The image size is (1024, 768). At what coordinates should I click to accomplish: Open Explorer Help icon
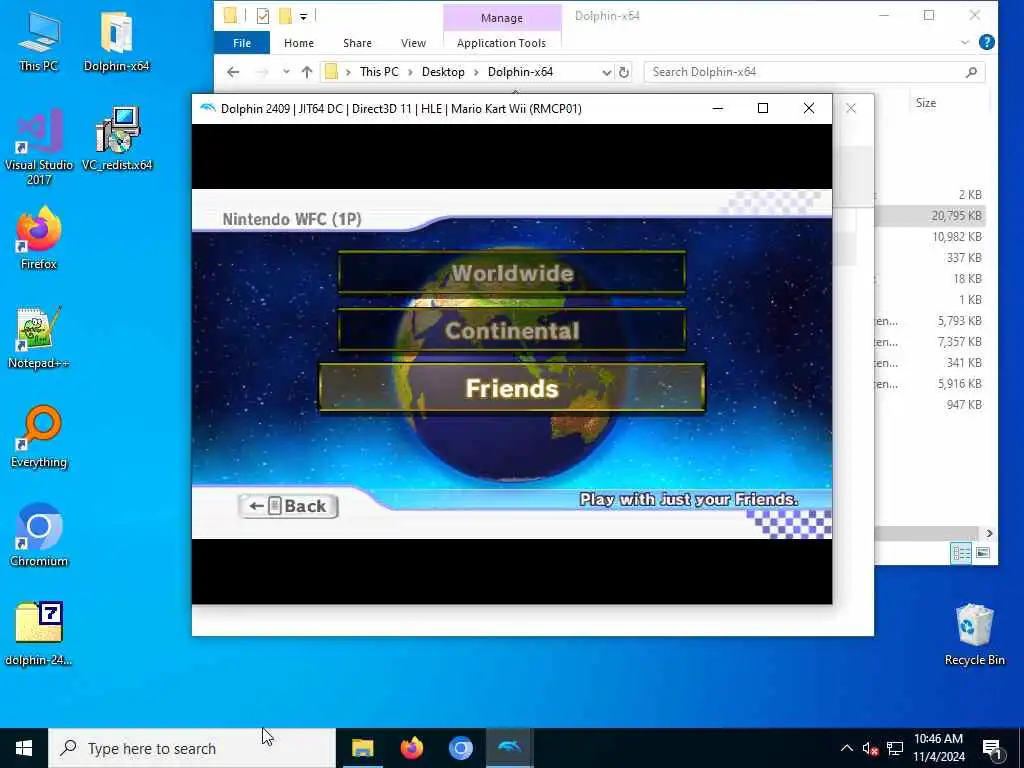coord(987,42)
